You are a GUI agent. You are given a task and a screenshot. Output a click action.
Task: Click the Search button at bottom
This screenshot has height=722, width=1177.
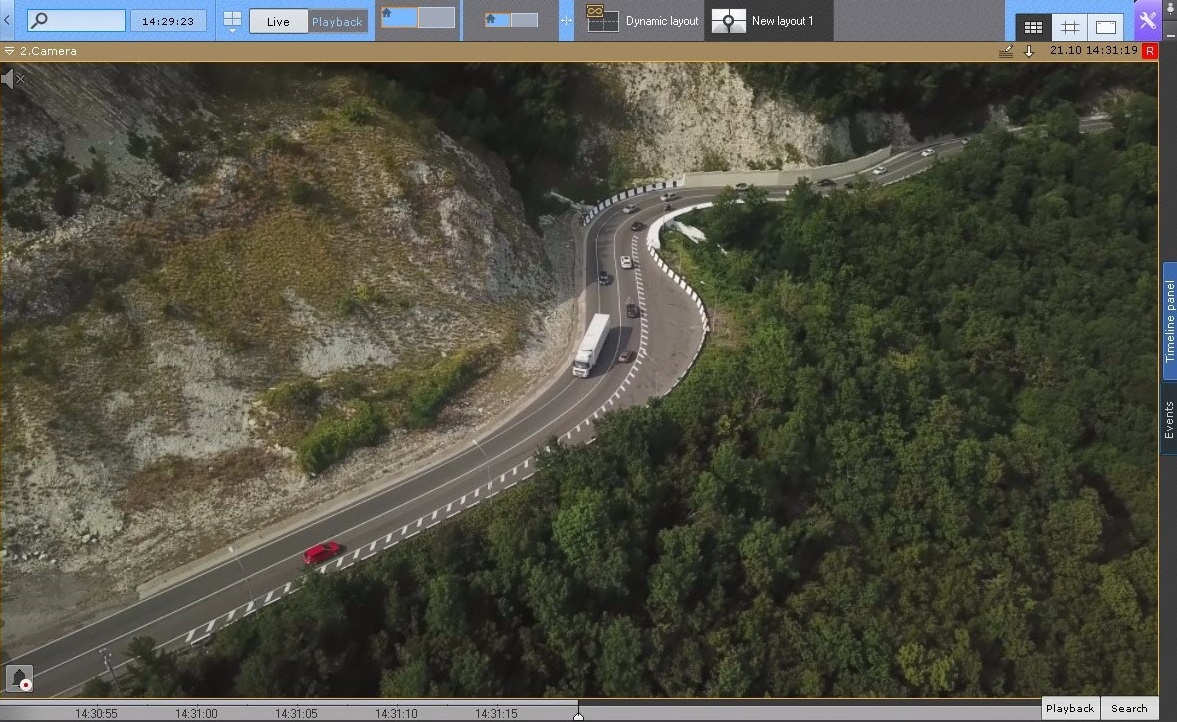[1129, 708]
